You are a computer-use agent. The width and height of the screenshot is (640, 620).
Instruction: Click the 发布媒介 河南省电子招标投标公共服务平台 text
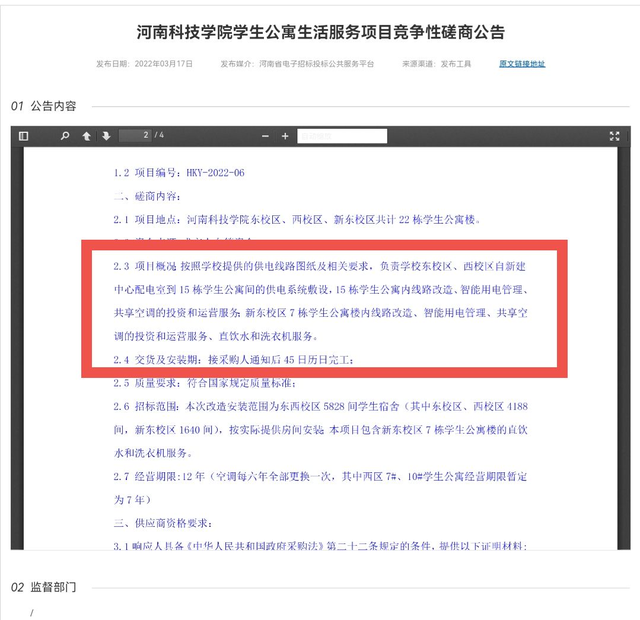[x=297, y=64]
